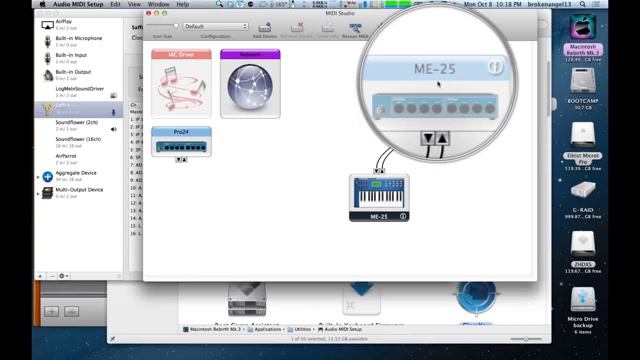Open the Audio MIDI Setup menu
640x360 pixels.
78,4
